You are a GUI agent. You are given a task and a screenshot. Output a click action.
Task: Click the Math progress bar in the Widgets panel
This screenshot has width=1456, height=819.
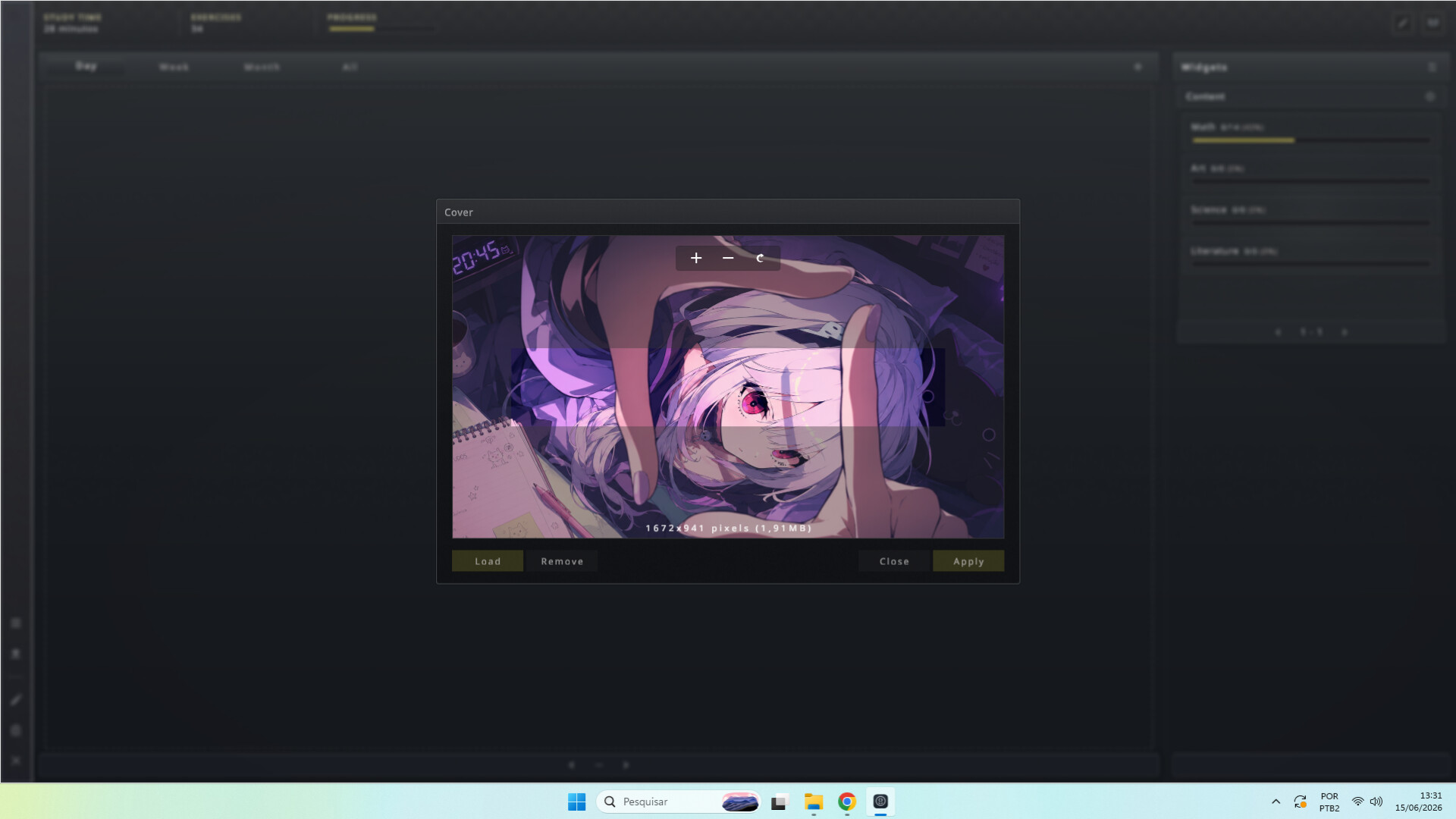pyautogui.click(x=1310, y=140)
